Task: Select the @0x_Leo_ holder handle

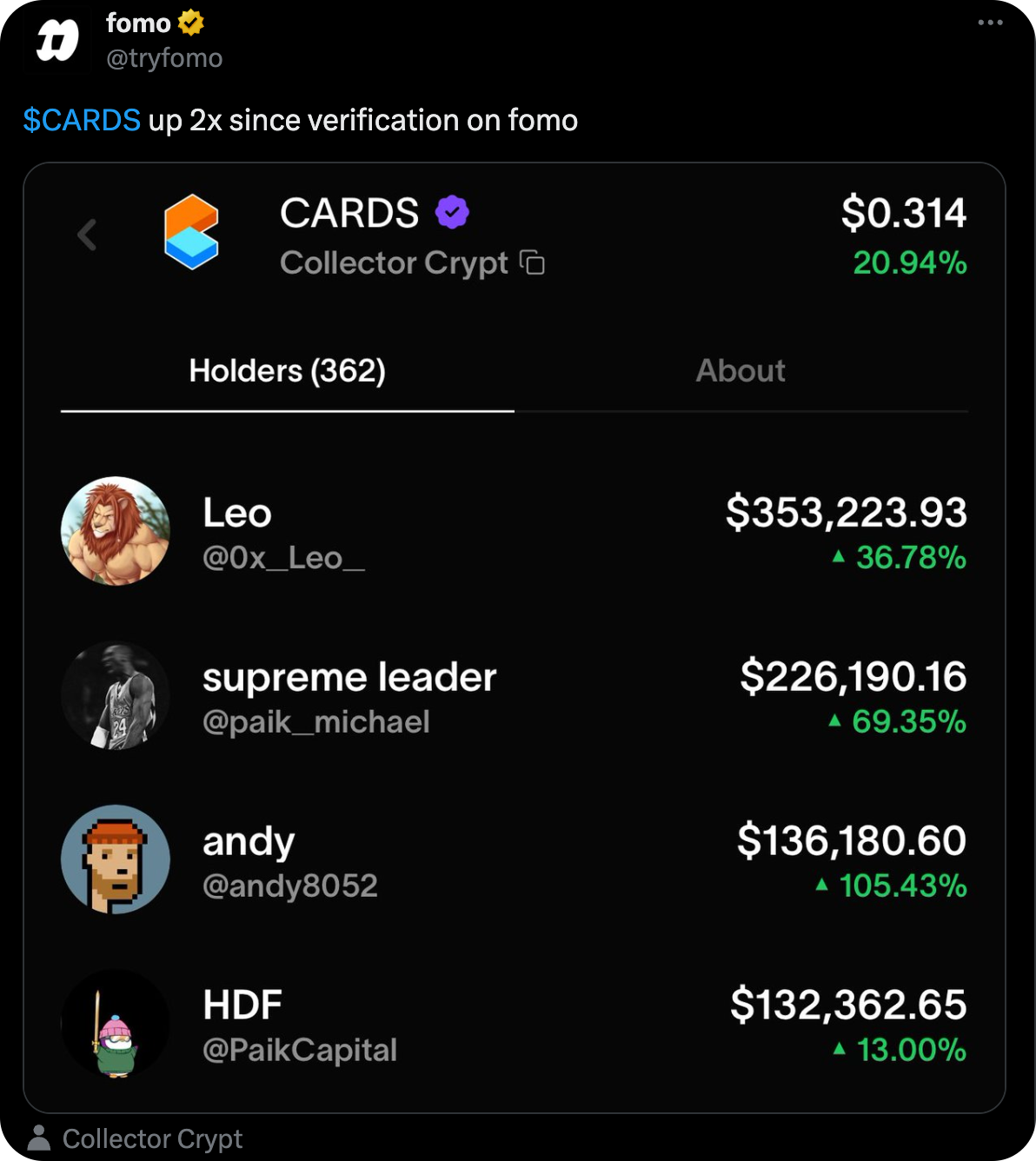Action: pos(283,558)
